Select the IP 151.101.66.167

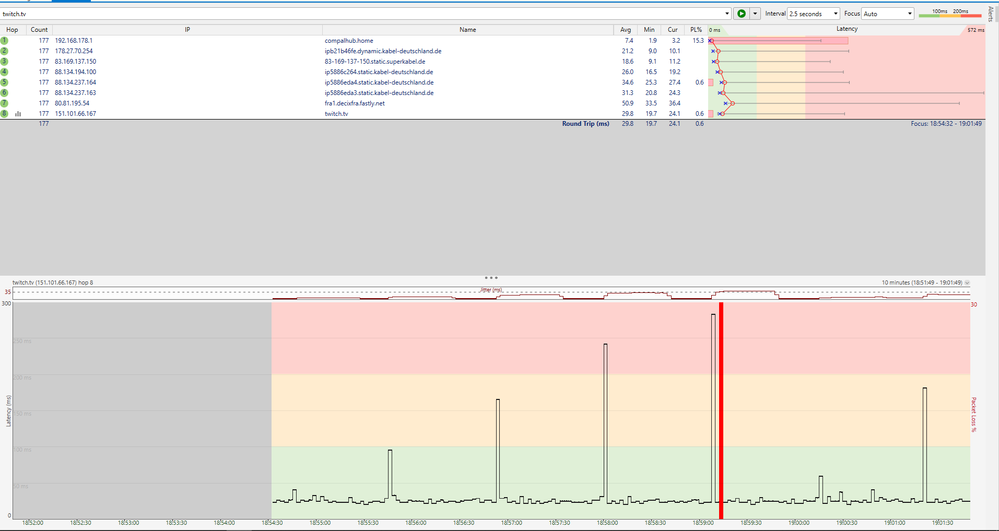coord(75,113)
